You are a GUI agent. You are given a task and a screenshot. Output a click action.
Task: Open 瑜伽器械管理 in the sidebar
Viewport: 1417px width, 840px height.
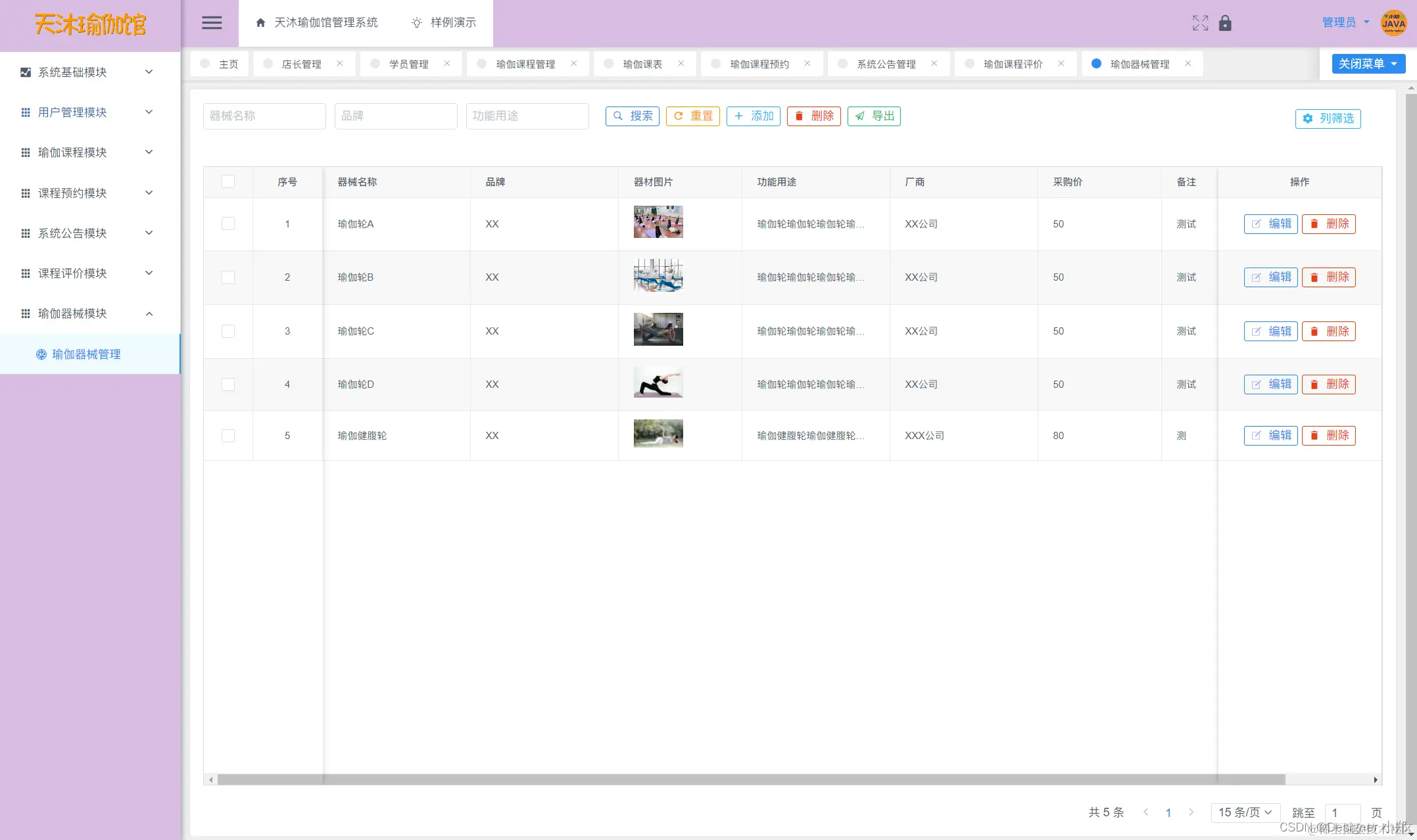pos(86,354)
